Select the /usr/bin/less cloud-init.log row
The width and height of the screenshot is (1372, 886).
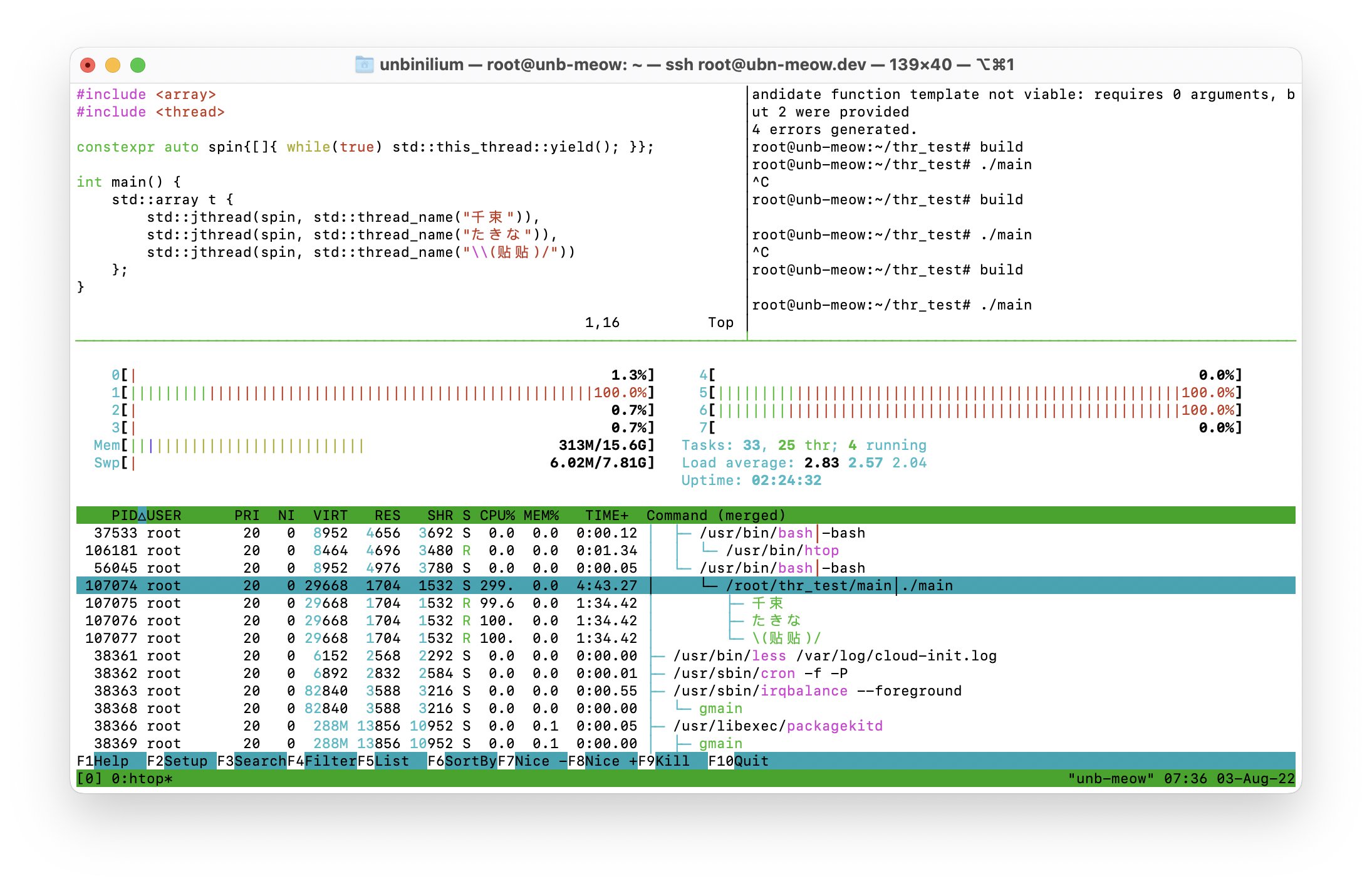point(685,655)
